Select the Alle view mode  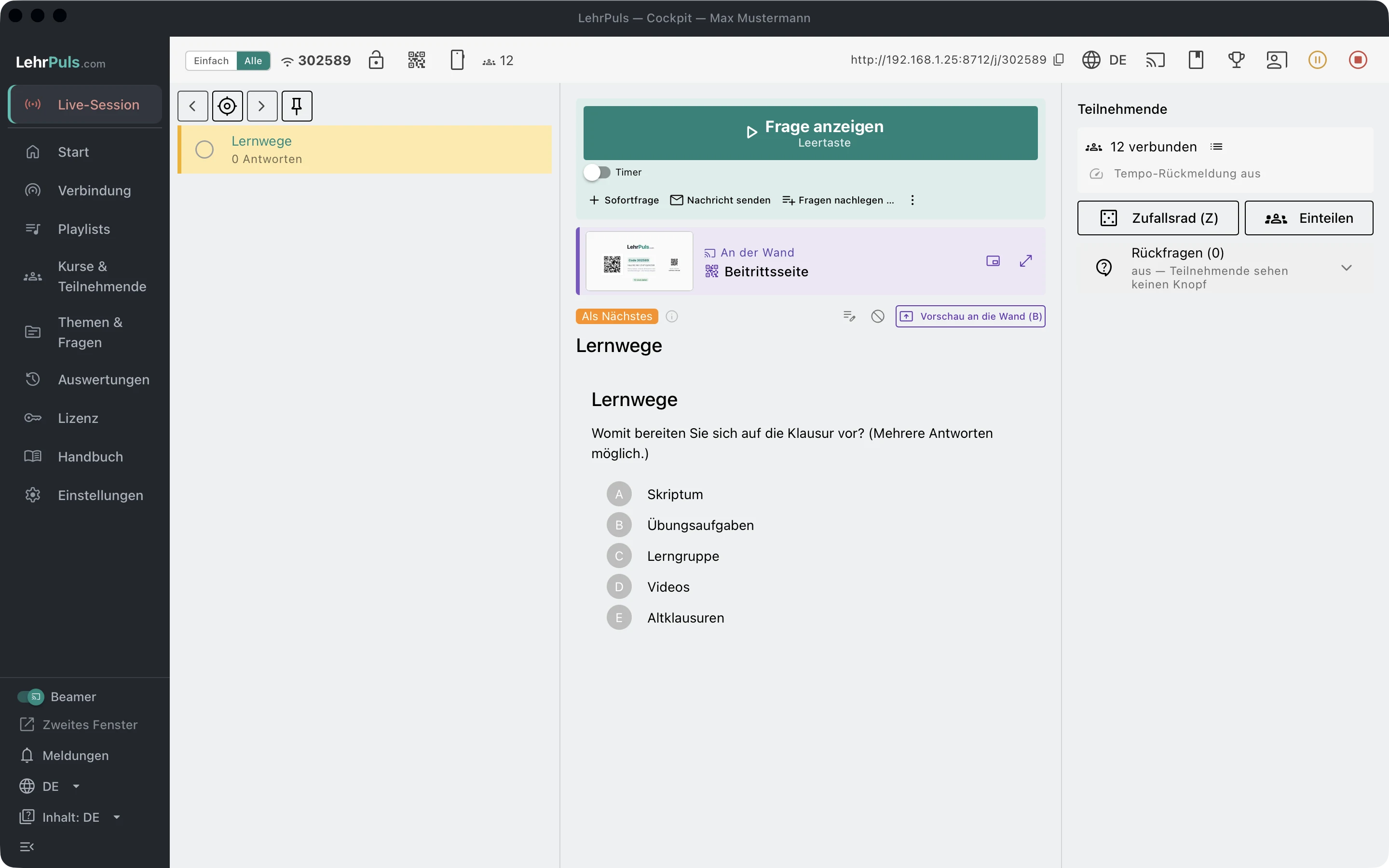pos(253,61)
